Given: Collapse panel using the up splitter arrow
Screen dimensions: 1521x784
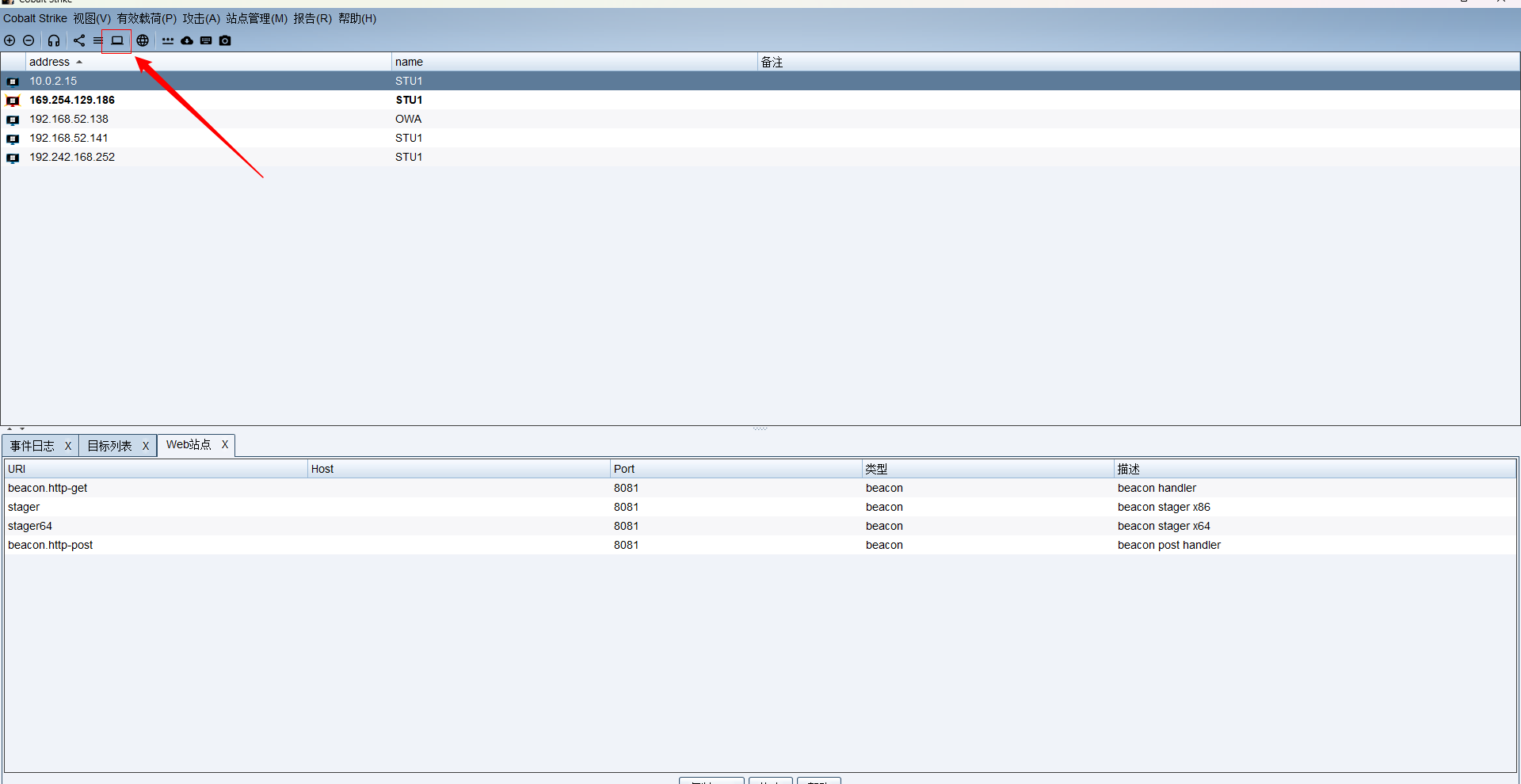Looking at the screenshot, I should click(10, 428).
